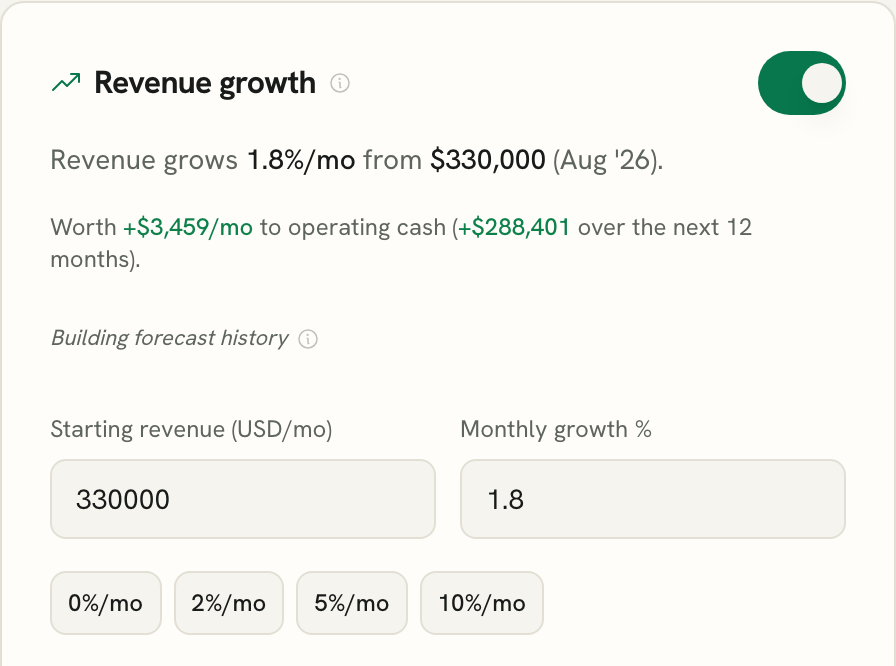
Task: Select the 5%/mo growth preset
Action: [x=351, y=603]
